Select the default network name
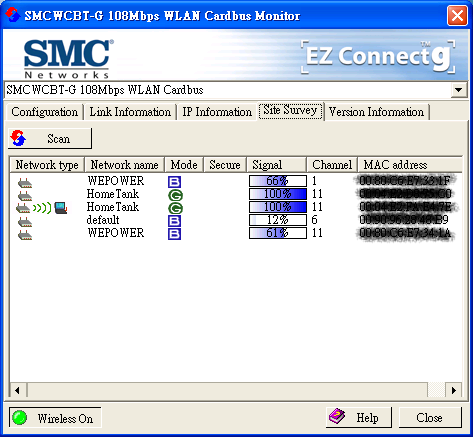 103,220
